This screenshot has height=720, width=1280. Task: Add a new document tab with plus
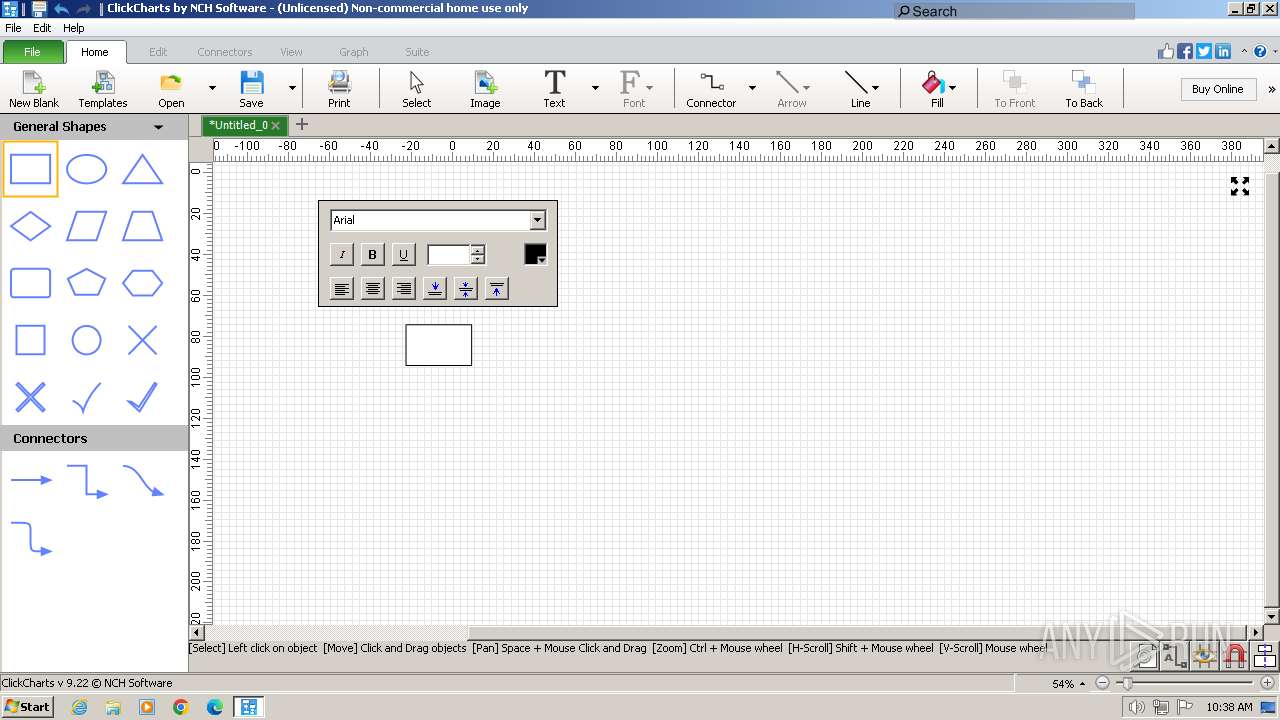pos(302,125)
